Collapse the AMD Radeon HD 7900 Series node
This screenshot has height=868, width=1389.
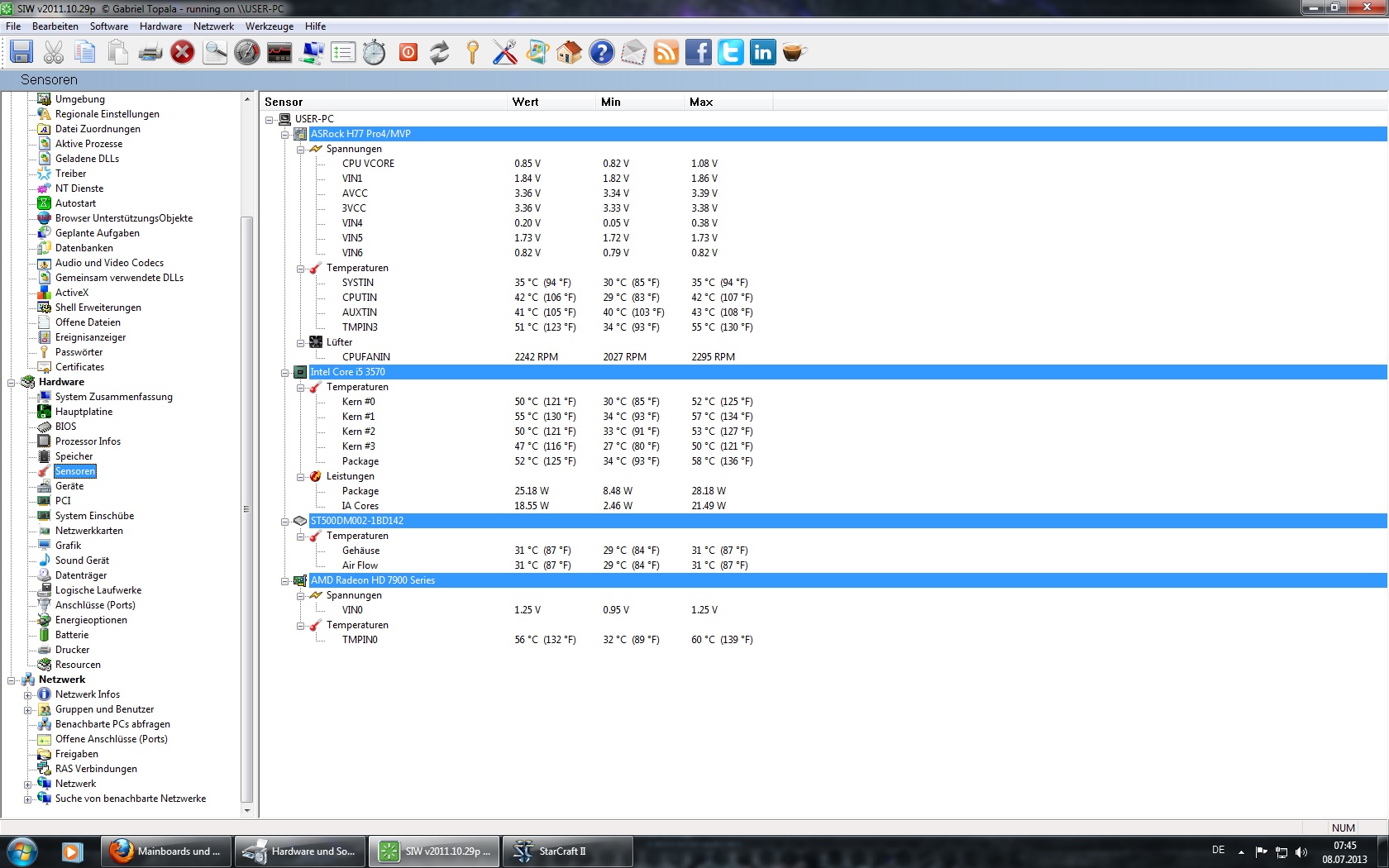pos(285,580)
